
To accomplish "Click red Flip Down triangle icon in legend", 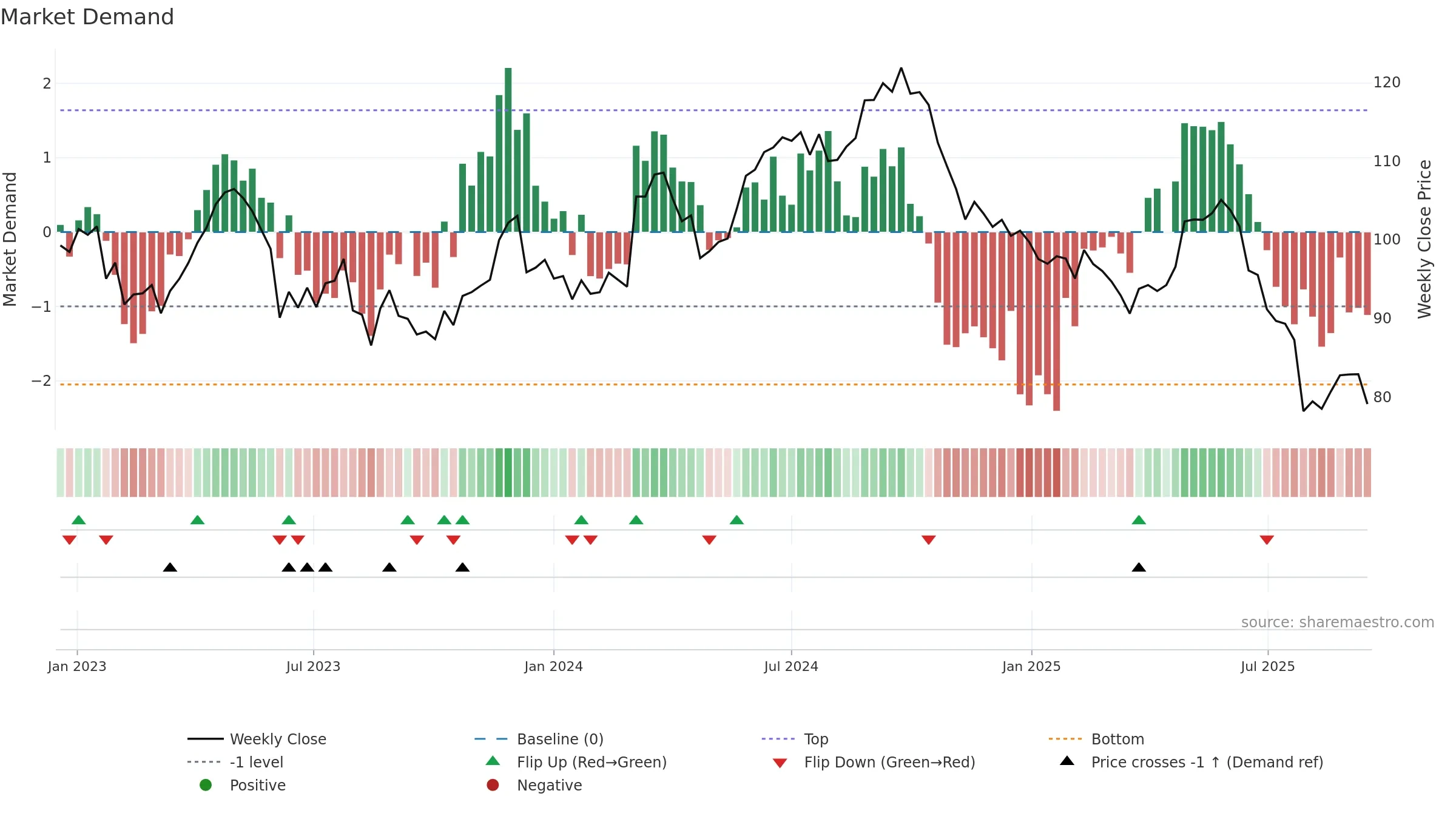I will click(780, 763).
